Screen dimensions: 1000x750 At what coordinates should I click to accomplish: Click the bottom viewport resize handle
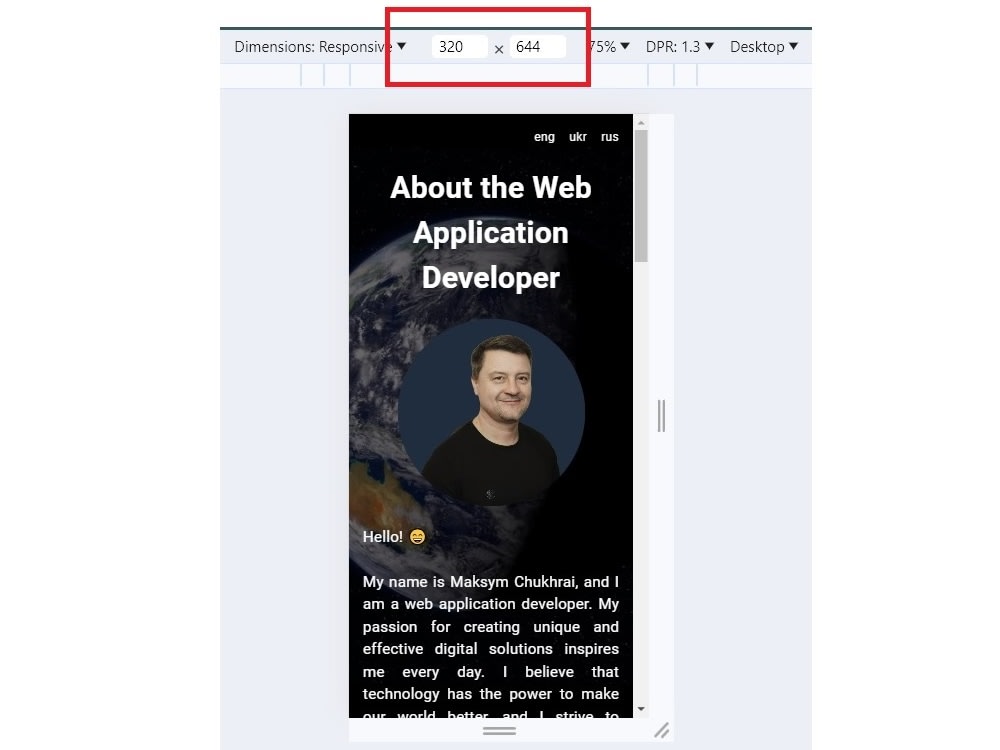click(x=499, y=731)
